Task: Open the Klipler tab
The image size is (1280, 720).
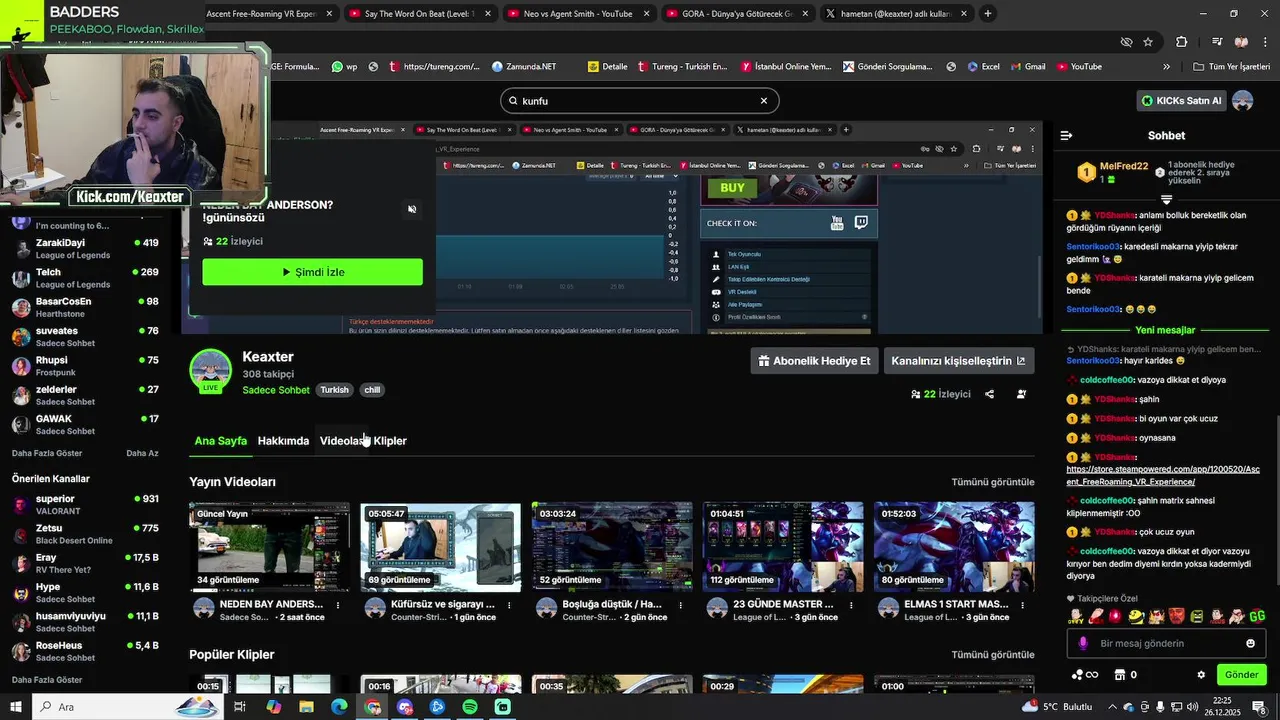Action: tap(390, 441)
